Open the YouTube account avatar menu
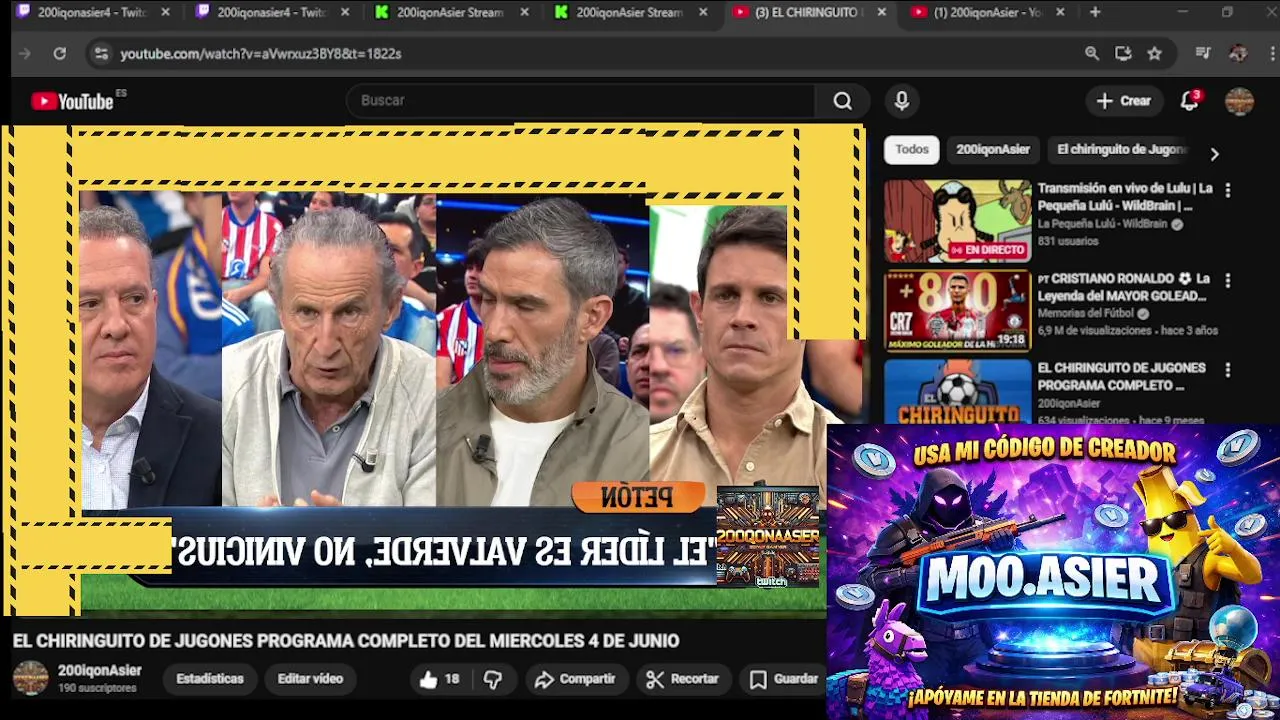 pos(1239,101)
